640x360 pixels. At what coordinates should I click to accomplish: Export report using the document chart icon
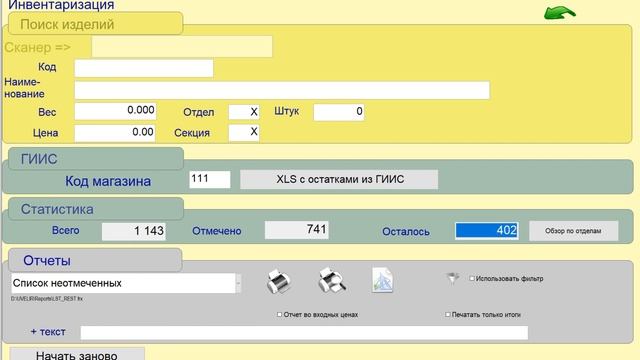[x=382, y=280]
